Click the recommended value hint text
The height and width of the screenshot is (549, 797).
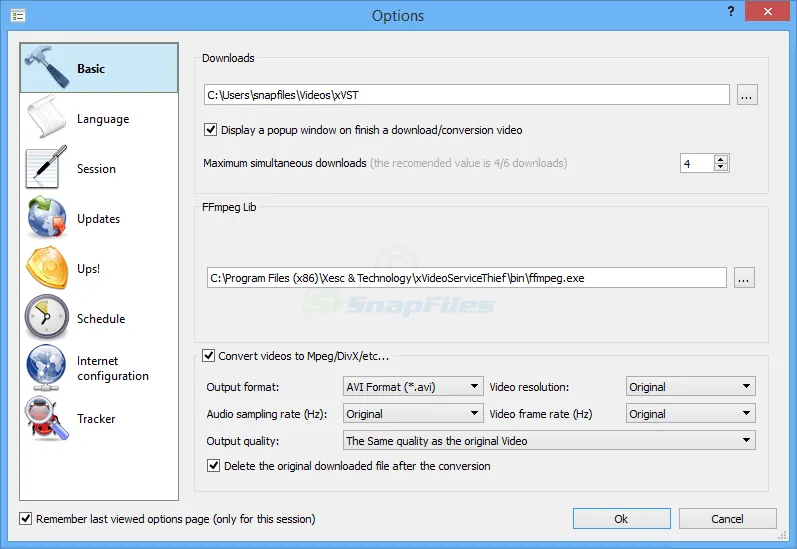[x=469, y=163]
